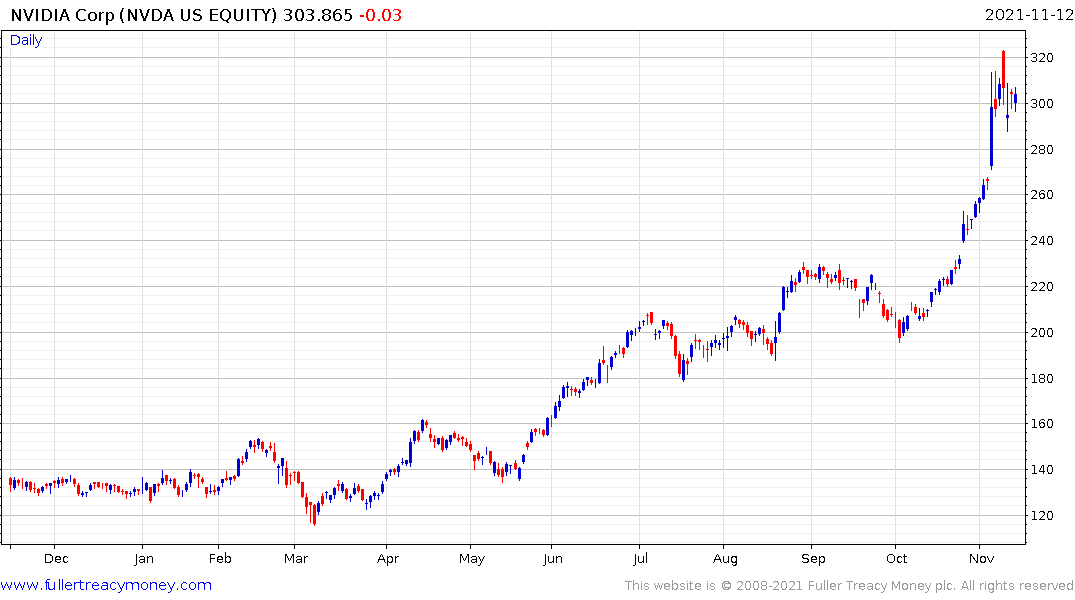Viewport: 1075px width, 600px height.
Task: Click the Dec label on time axis
Action: pyautogui.click(x=56, y=559)
